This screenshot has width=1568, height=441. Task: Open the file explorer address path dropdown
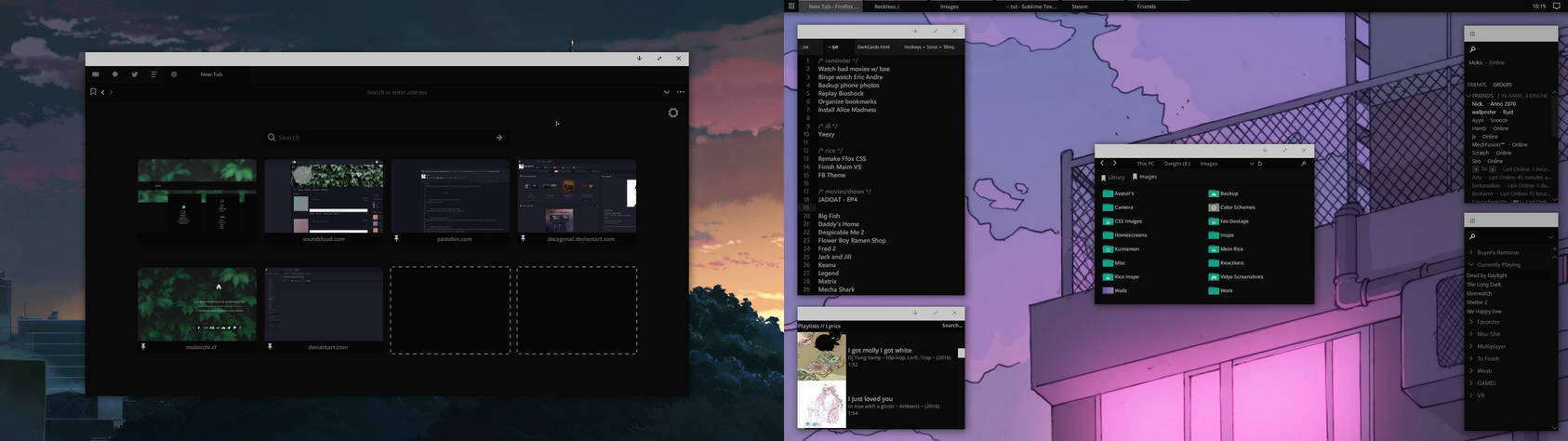pos(1251,164)
